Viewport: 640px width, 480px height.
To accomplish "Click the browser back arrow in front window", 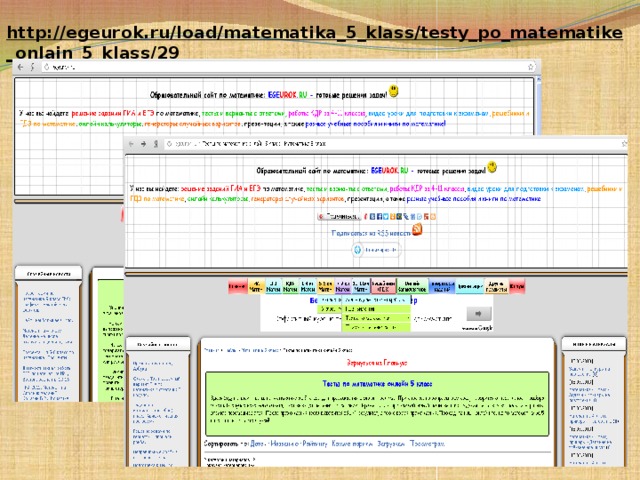I will pos(132,144).
